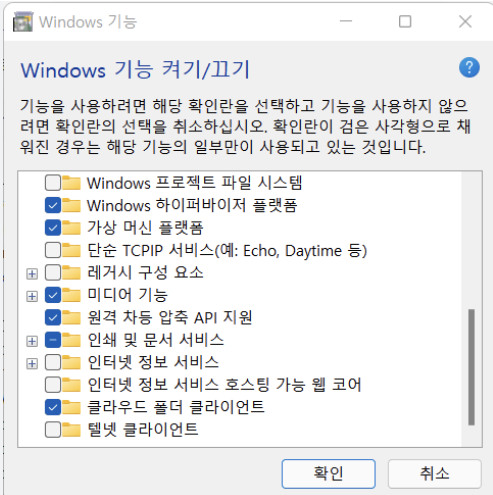Click folder icon beside 인터넷 정보 서비스 호스팅 가능 웹 코어
The image size is (493, 495).
71,385
